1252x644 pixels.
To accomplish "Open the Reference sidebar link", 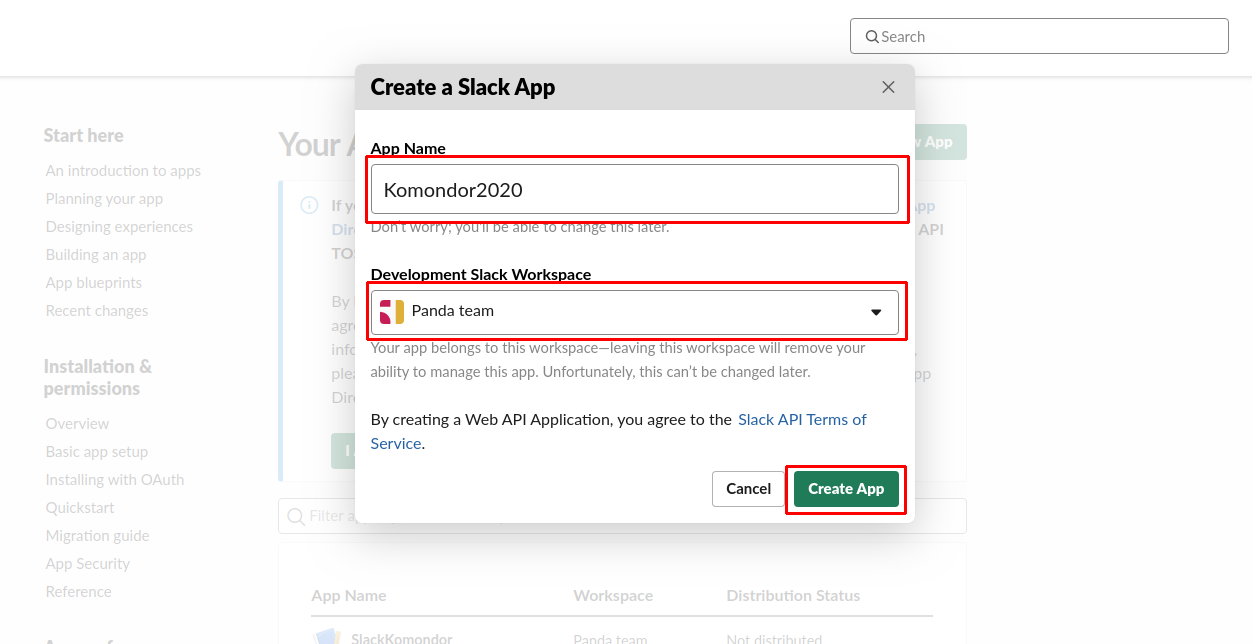I will [78, 592].
